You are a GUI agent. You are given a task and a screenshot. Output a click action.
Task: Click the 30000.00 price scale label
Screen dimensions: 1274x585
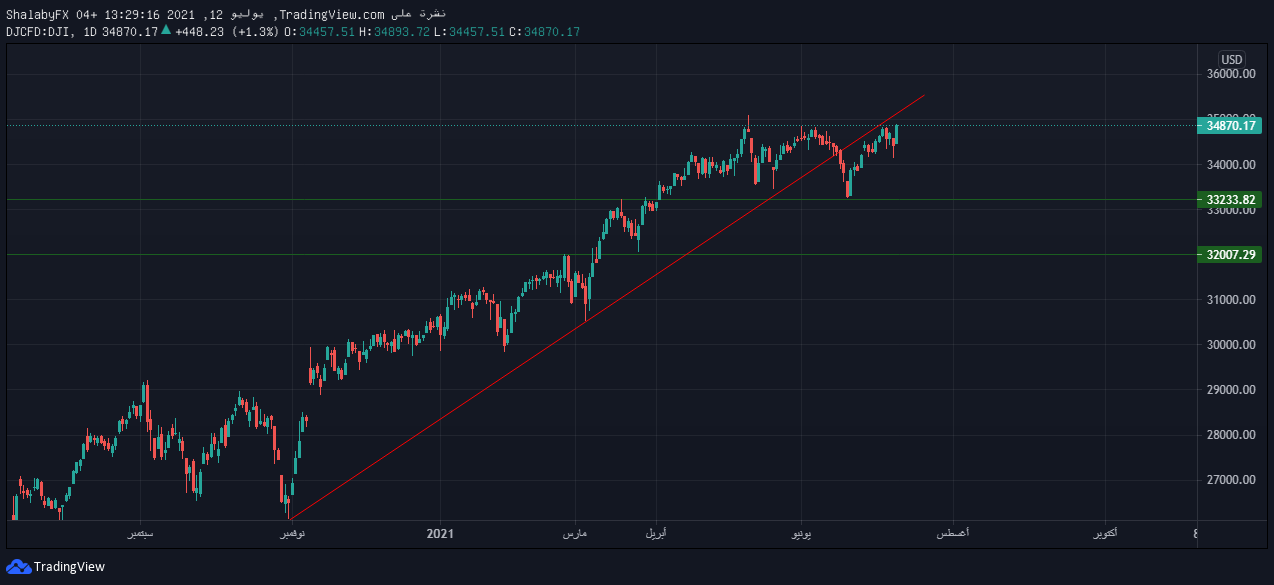[x=1231, y=345]
